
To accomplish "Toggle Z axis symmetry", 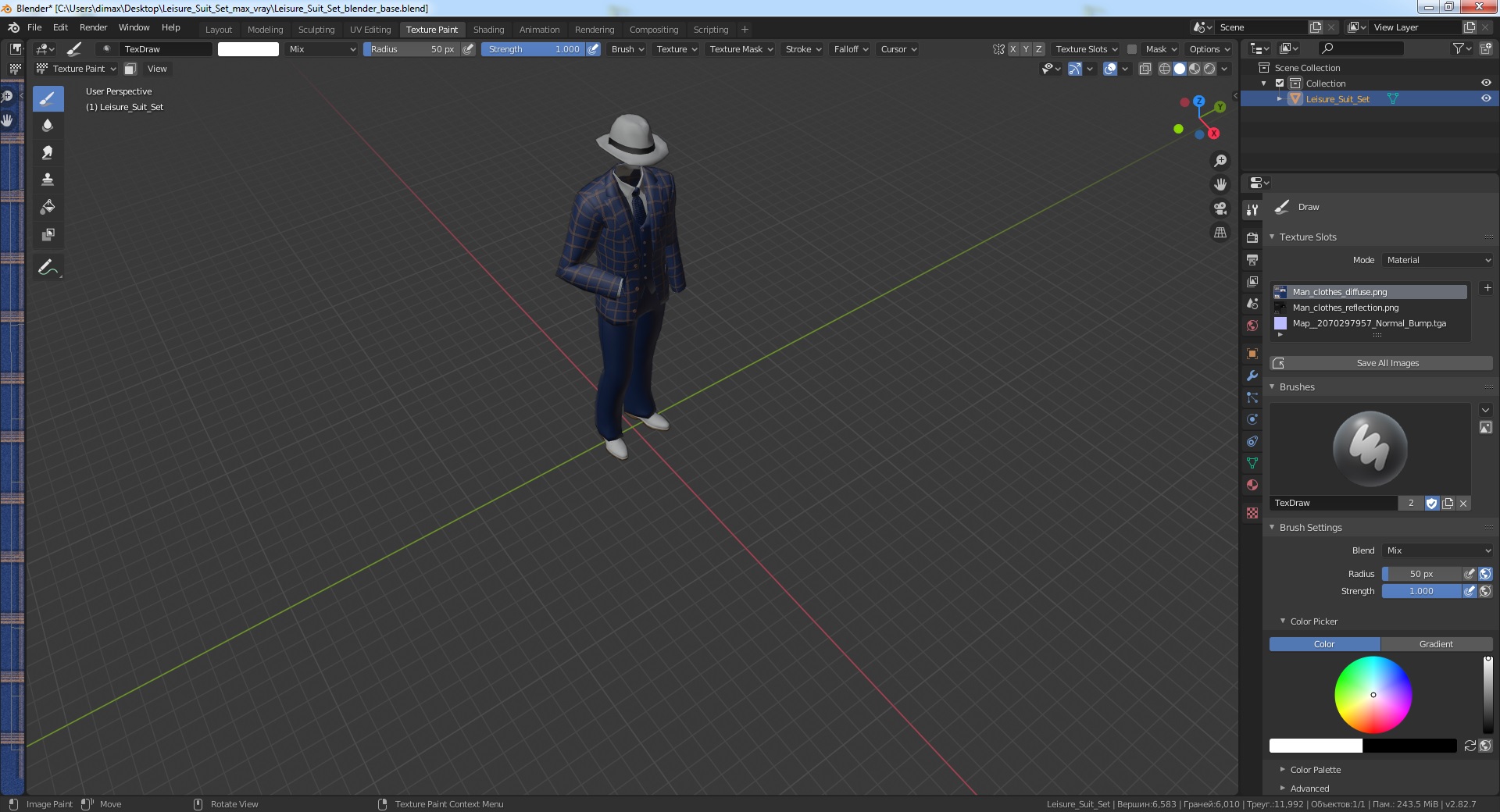I will (x=1039, y=49).
